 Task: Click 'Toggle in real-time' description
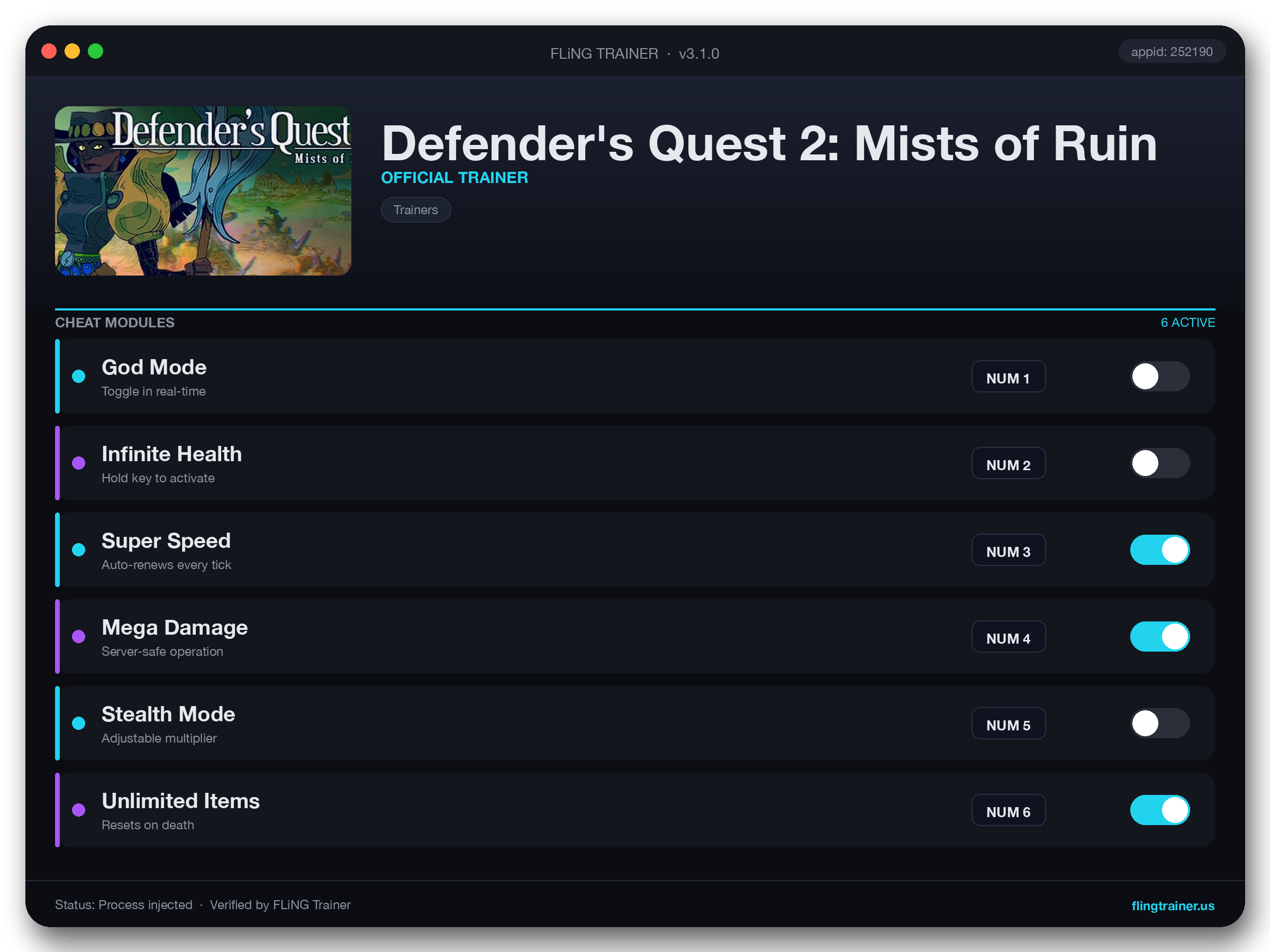click(x=153, y=391)
